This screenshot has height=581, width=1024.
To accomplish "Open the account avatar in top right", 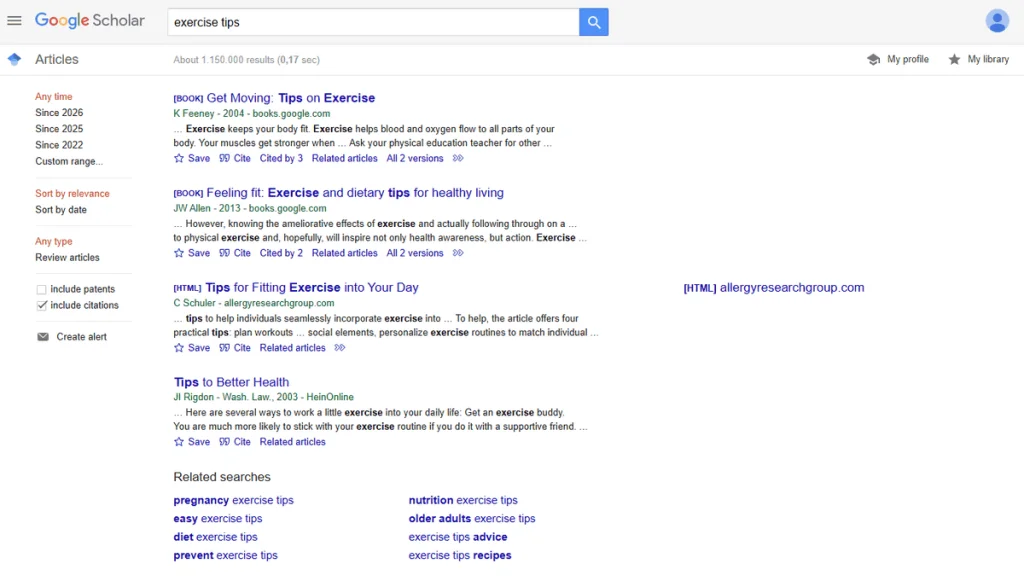I will (x=997, y=21).
